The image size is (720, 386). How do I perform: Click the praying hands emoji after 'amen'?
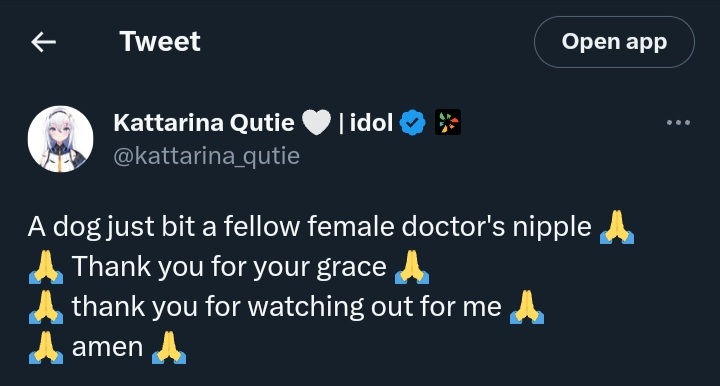(x=169, y=347)
